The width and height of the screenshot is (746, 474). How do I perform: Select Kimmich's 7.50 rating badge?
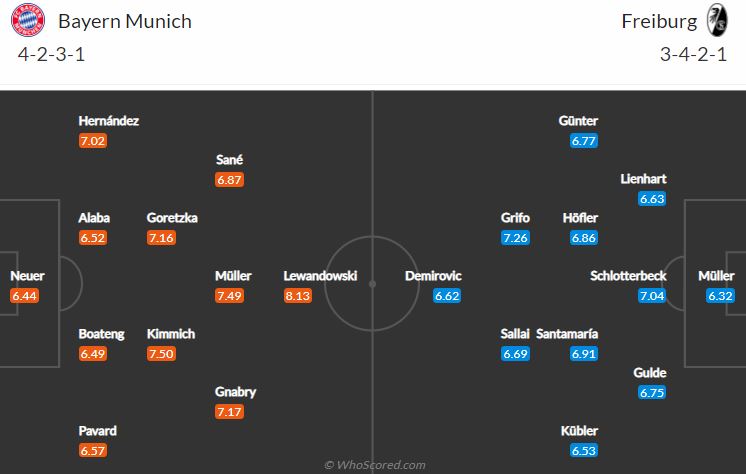(x=161, y=354)
